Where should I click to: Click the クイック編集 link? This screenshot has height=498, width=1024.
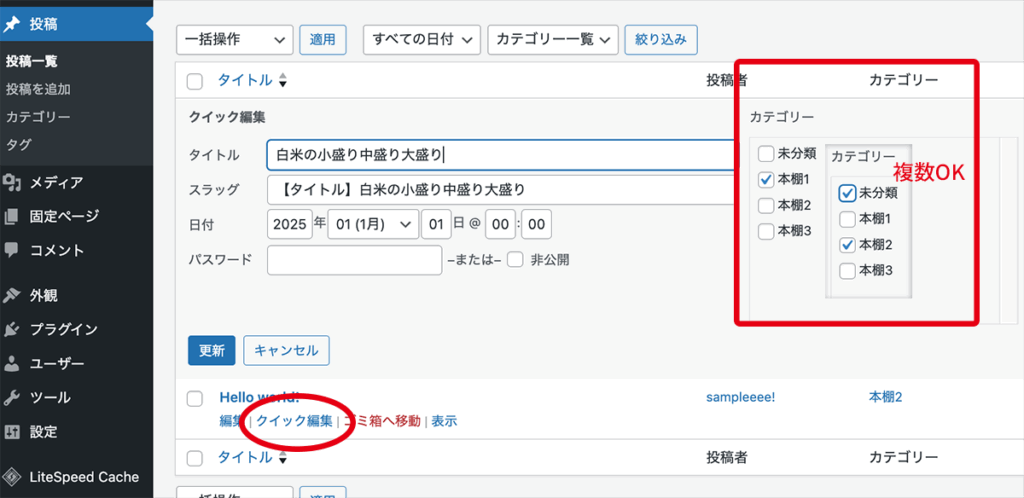294,421
